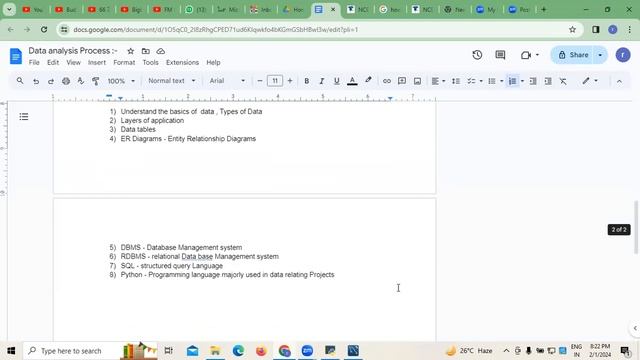
Task: Open the Arial font dropdown
Action: click(227, 81)
